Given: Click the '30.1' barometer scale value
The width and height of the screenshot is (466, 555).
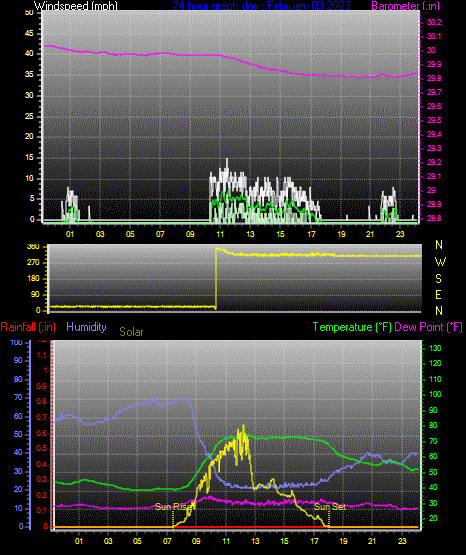Looking at the screenshot, I should pyautogui.click(x=434, y=36).
